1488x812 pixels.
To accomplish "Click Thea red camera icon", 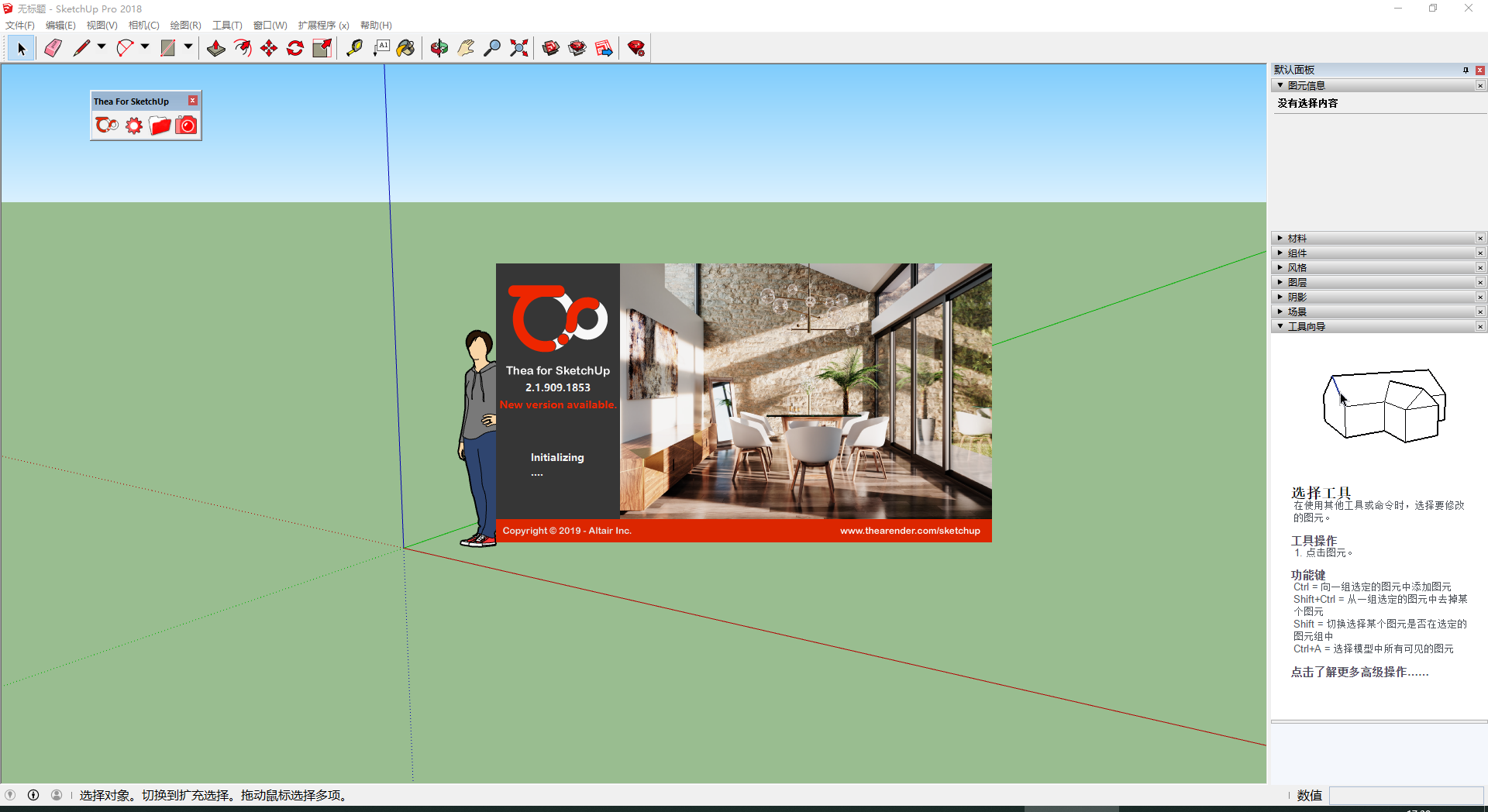I will pyautogui.click(x=187, y=126).
